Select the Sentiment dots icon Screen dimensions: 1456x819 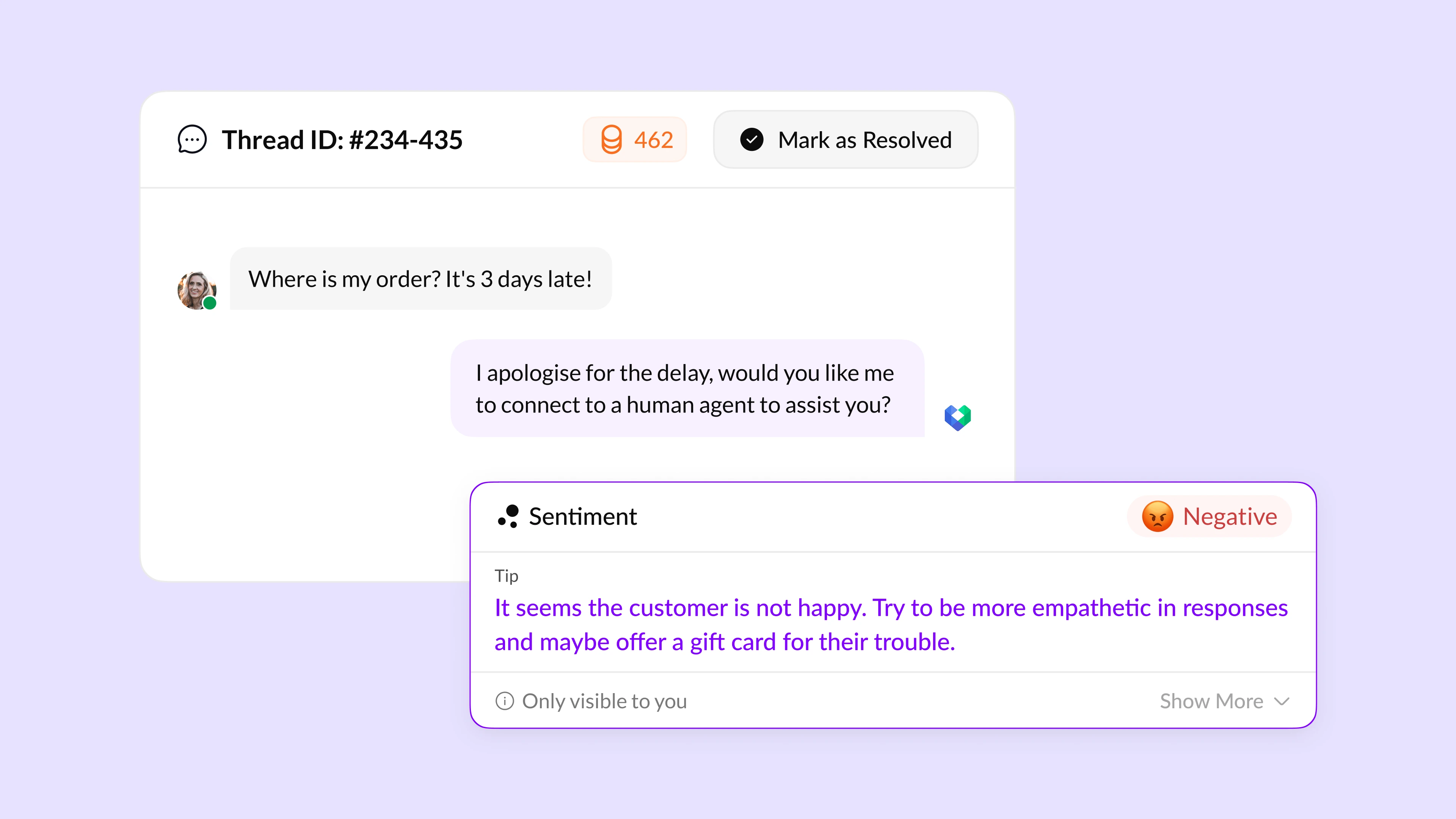tap(508, 516)
